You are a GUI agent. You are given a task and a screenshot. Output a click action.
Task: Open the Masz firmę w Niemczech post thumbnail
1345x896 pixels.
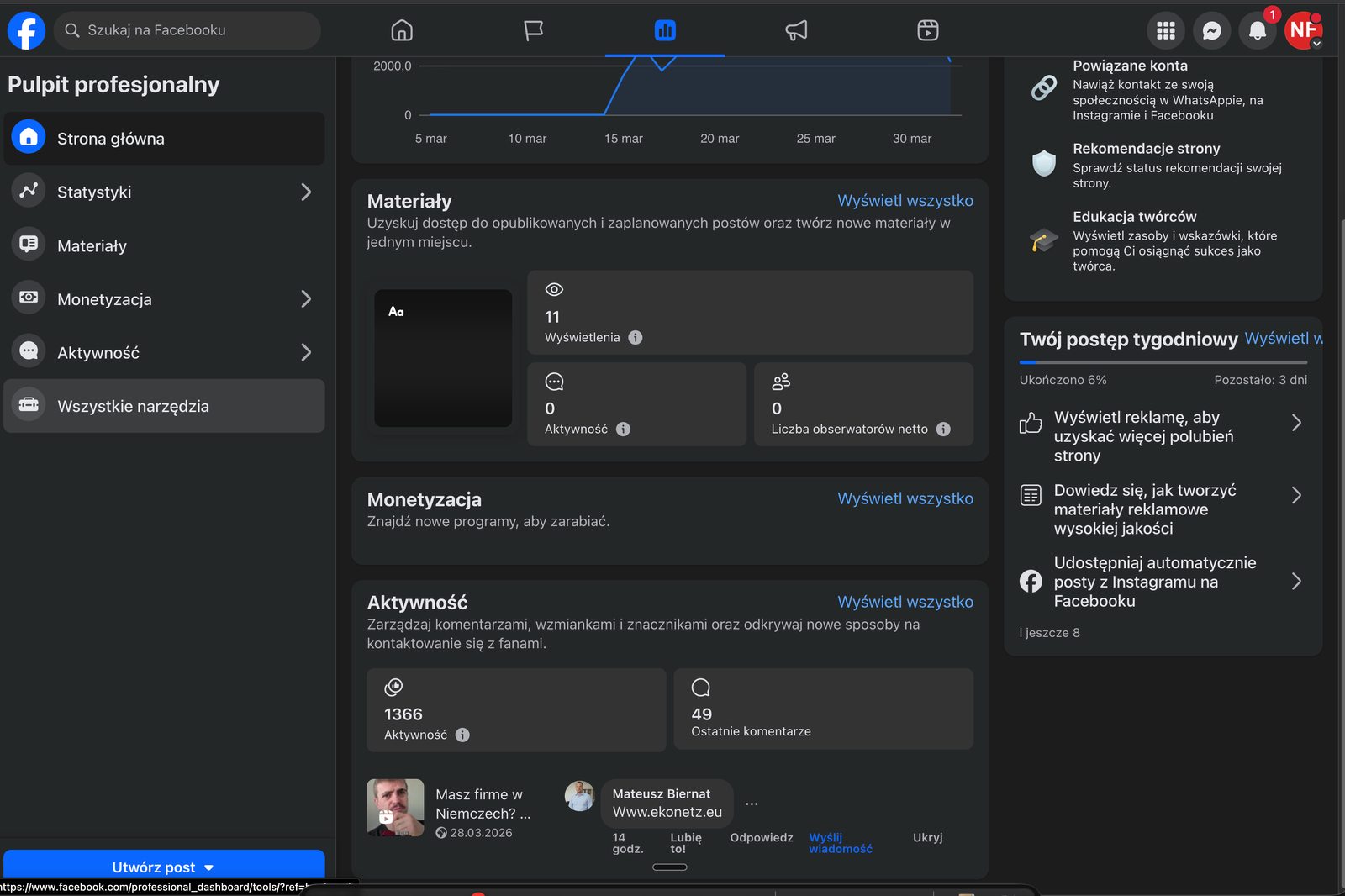click(395, 808)
